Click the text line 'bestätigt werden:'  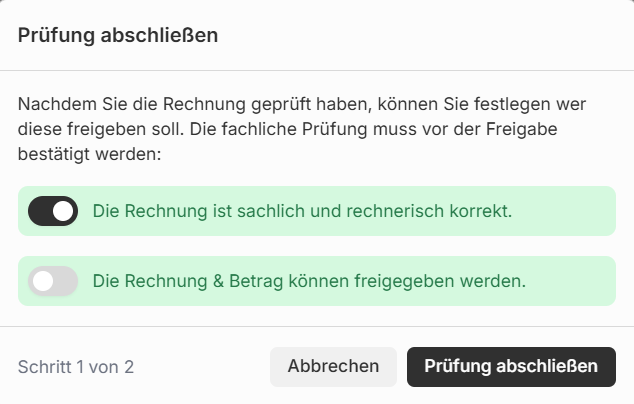click(x=89, y=156)
